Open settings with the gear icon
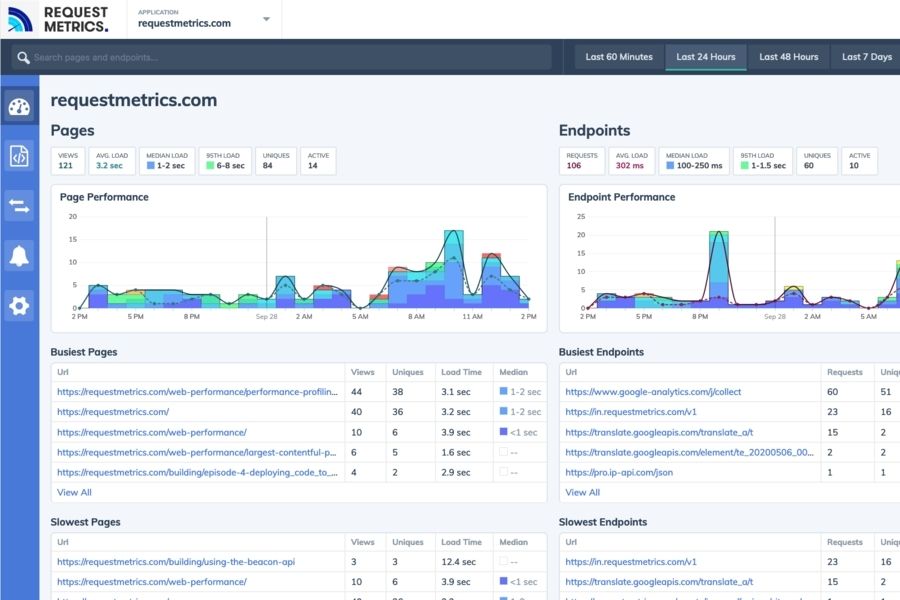The width and height of the screenshot is (900, 600). point(19,305)
